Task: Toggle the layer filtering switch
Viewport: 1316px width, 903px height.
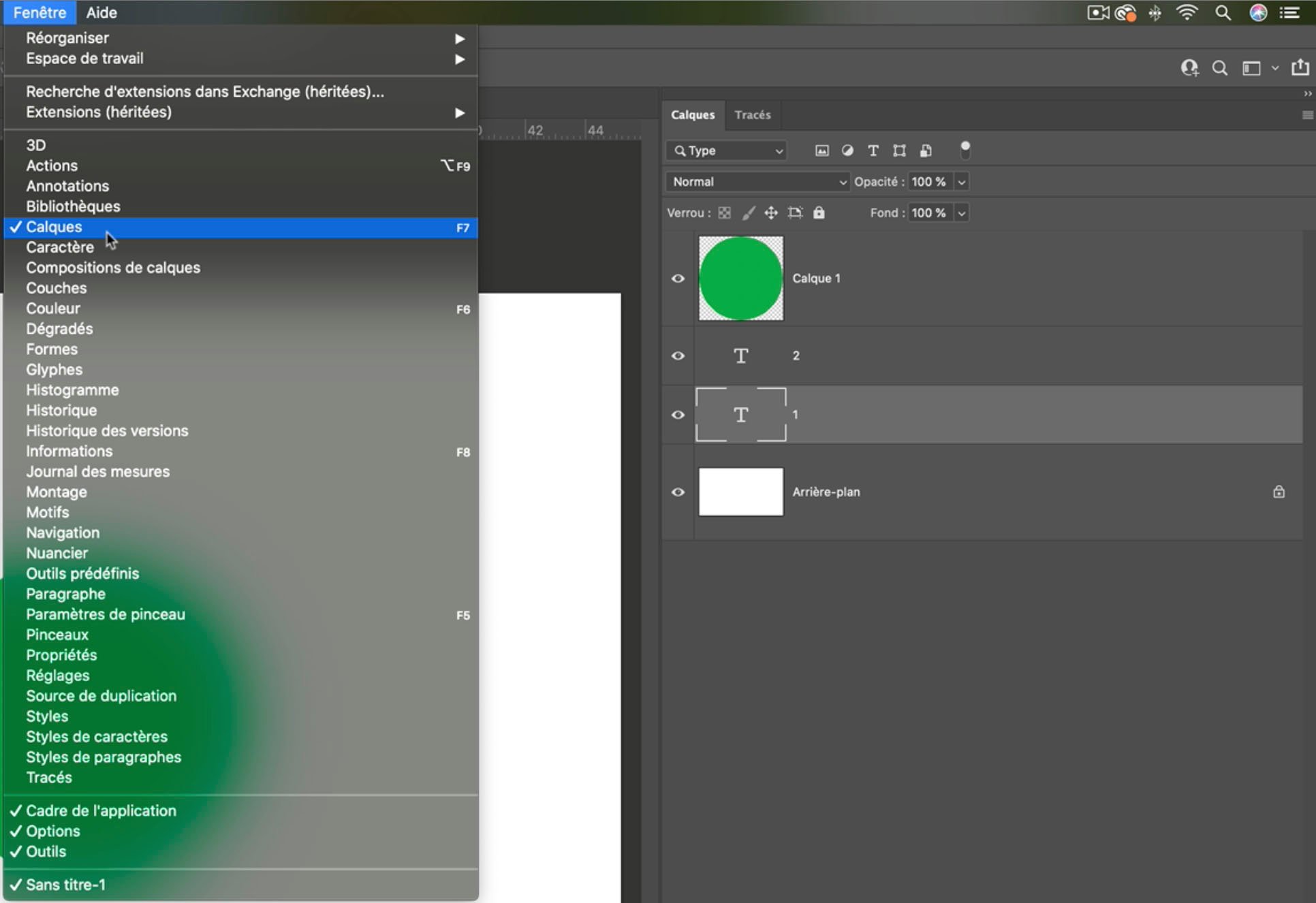Action: click(965, 150)
